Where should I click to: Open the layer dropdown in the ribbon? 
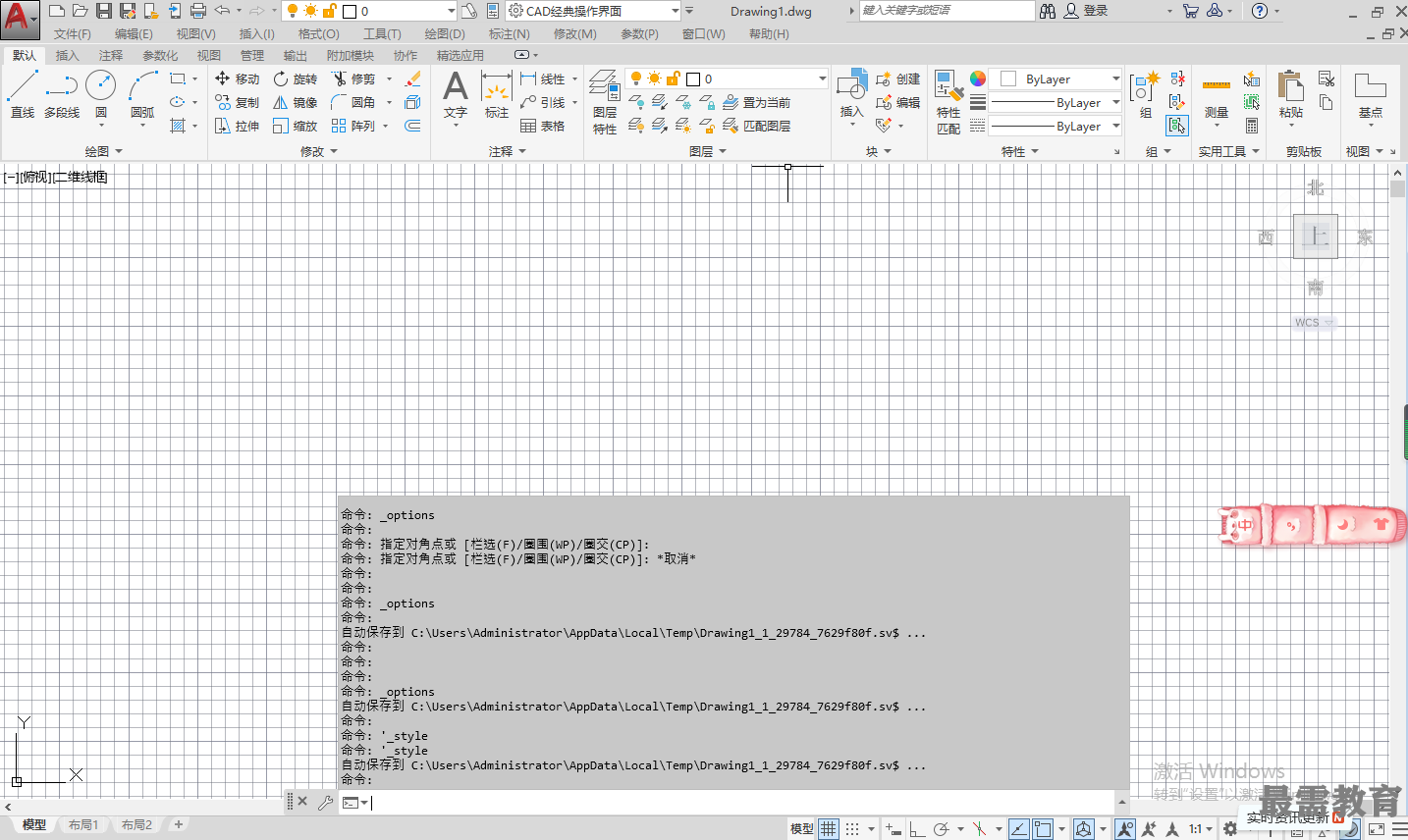click(x=728, y=79)
